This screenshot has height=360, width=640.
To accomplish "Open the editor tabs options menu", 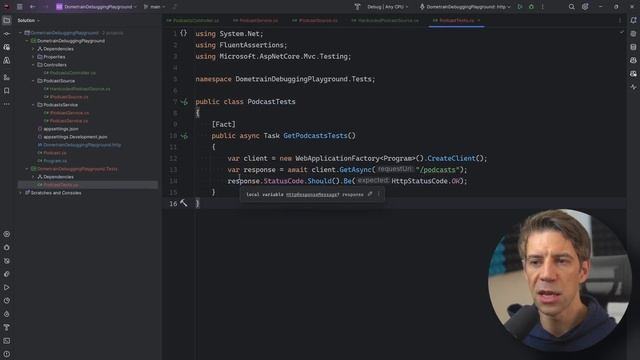I will coord(620,20).
